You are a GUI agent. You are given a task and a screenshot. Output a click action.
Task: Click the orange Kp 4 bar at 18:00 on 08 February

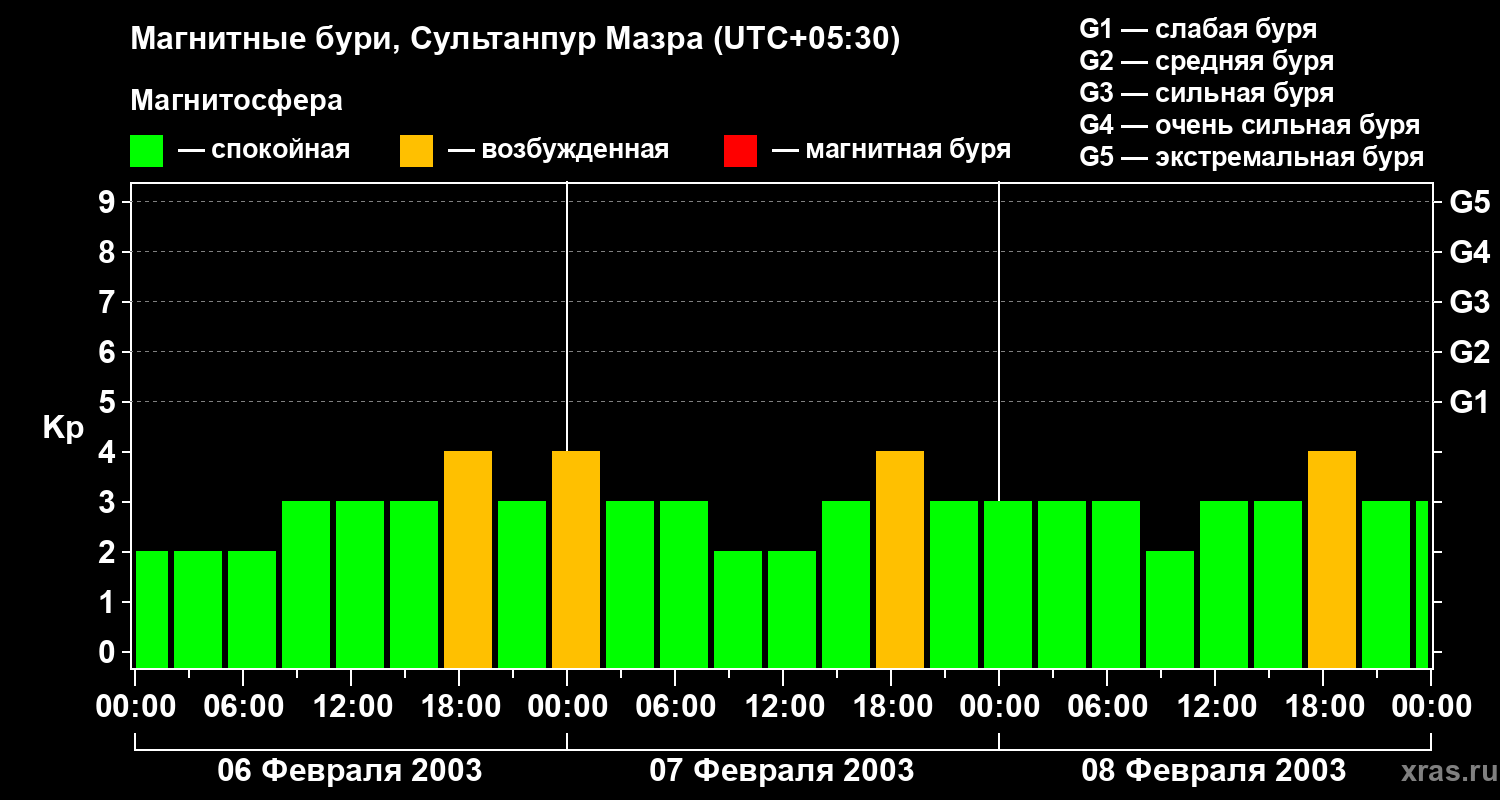(x=1332, y=560)
